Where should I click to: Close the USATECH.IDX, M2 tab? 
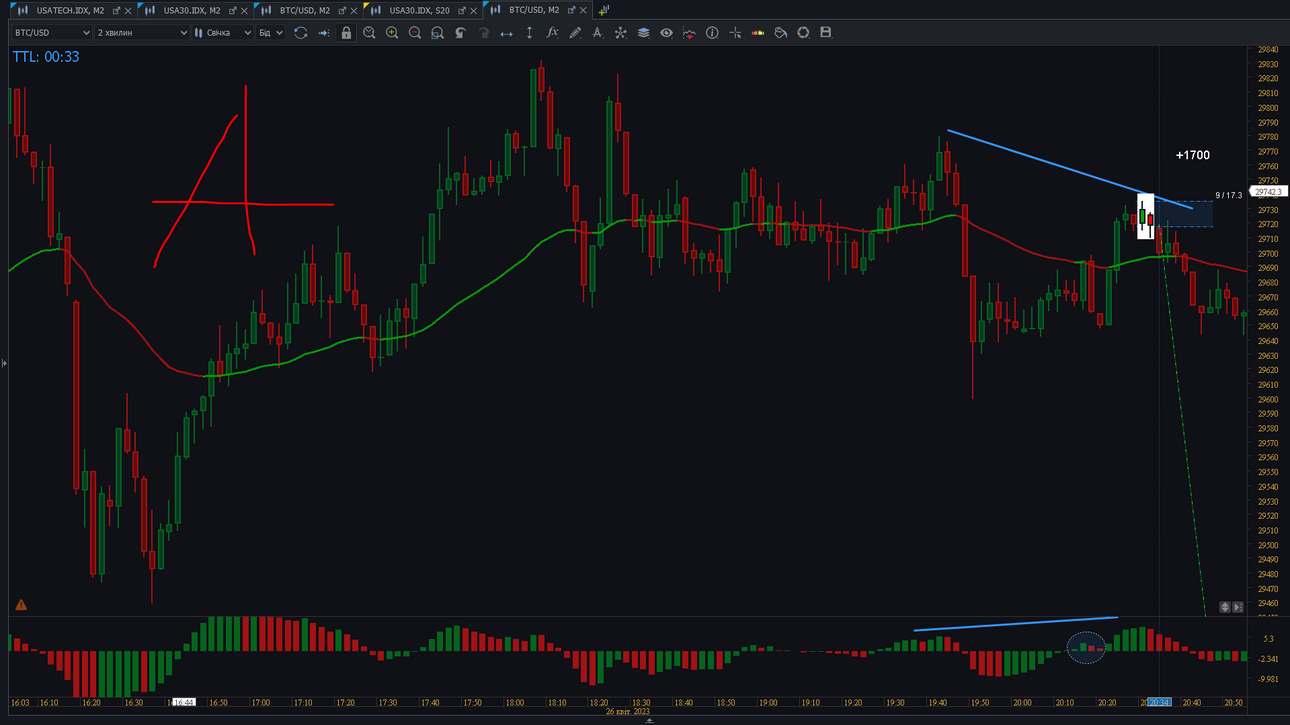click(128, 10)
